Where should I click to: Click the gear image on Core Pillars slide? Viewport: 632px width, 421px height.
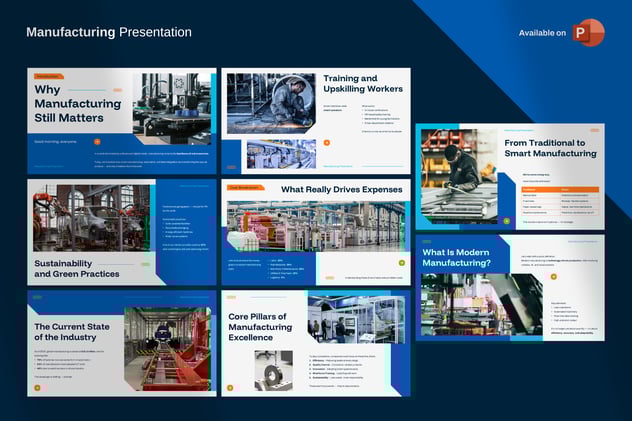[273, 368]
